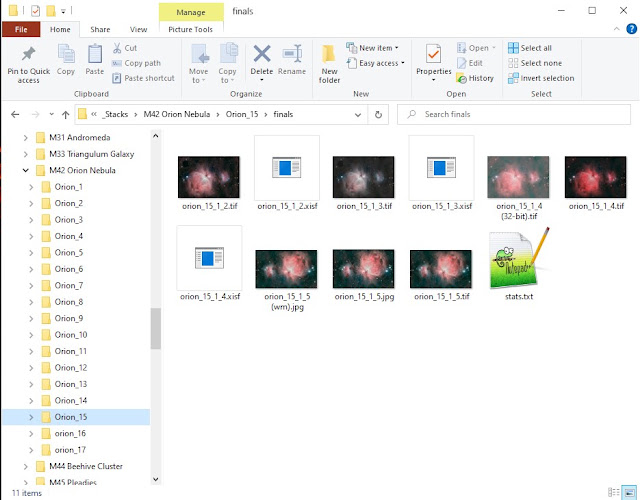Expand address bar history dropdown
Screen dimensions: 640x500
(x=358, y=115)
